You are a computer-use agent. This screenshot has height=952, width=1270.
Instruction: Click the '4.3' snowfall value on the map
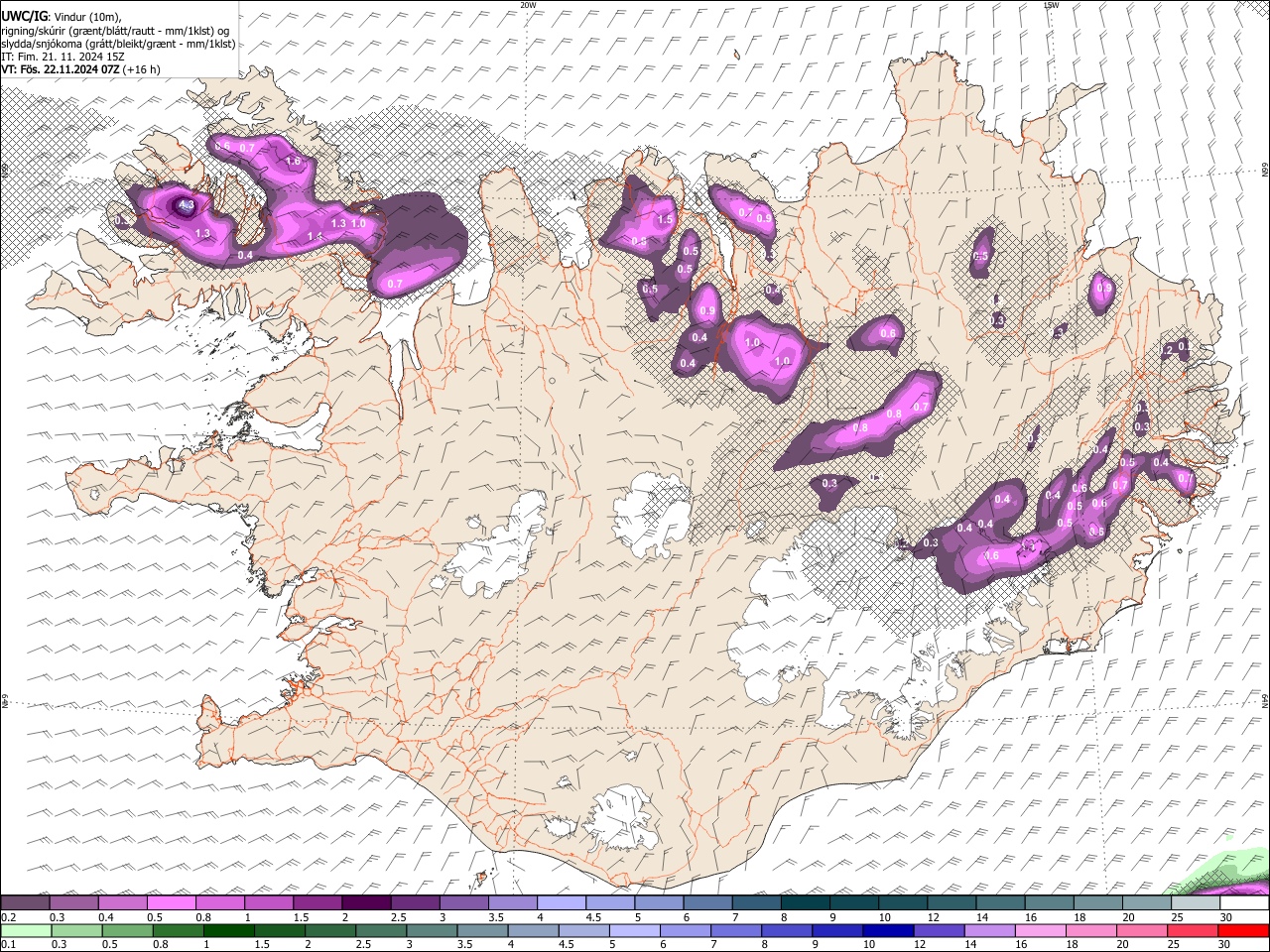click(185, 205)
